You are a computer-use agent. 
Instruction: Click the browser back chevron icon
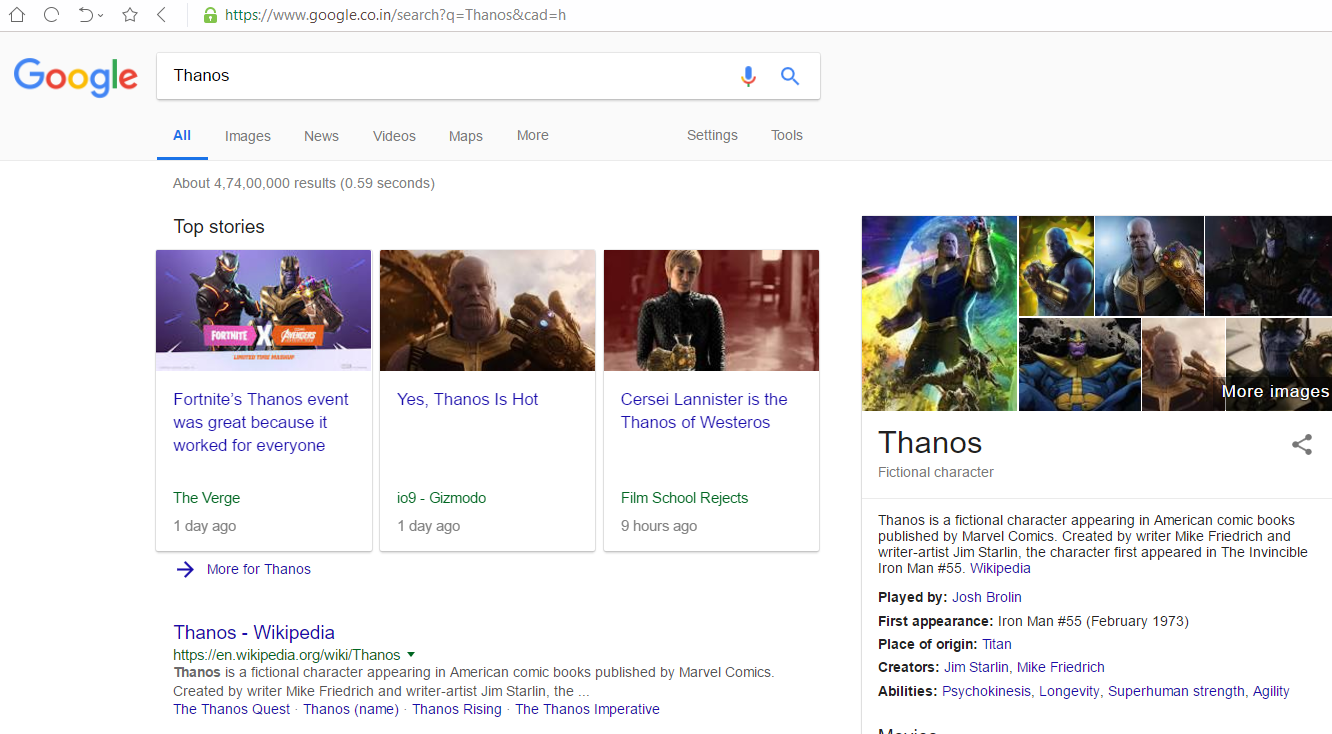[x=162, y=15]
